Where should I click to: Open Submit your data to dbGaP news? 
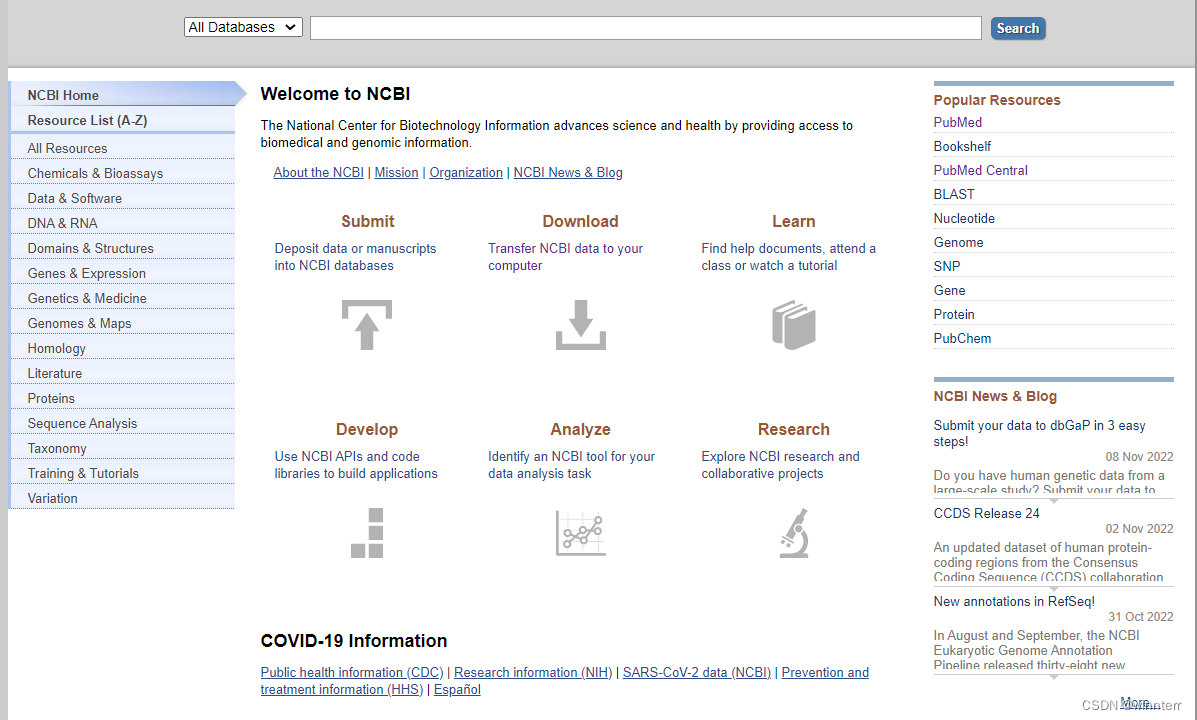click(x=1039, y=433)
